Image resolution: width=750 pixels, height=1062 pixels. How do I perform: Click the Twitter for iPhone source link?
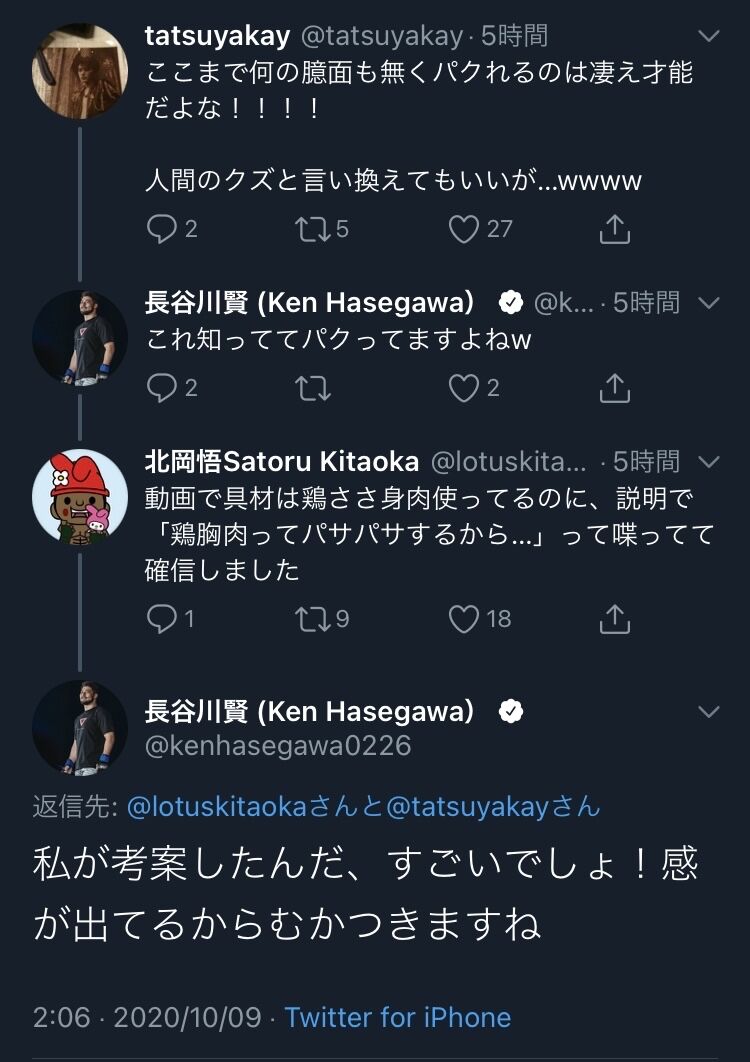(397, 1017)
